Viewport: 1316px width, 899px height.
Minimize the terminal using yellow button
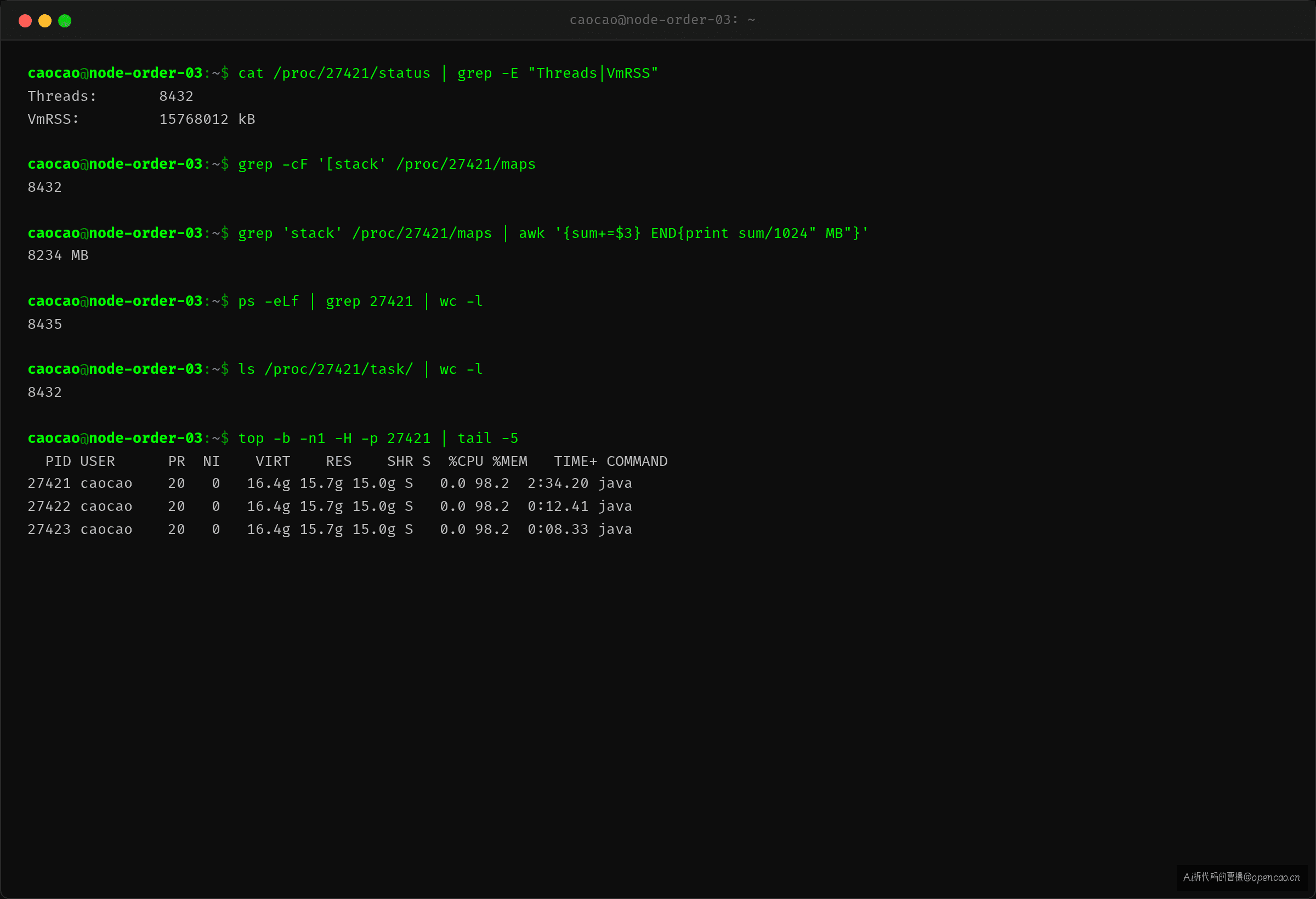pos(45,21)
